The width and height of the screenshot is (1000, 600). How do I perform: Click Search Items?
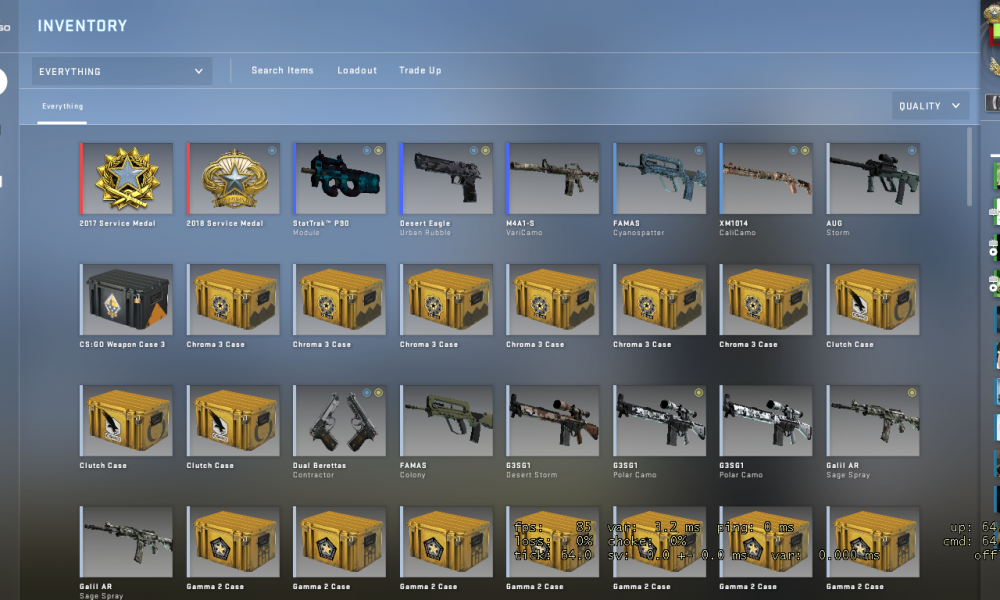283,70
